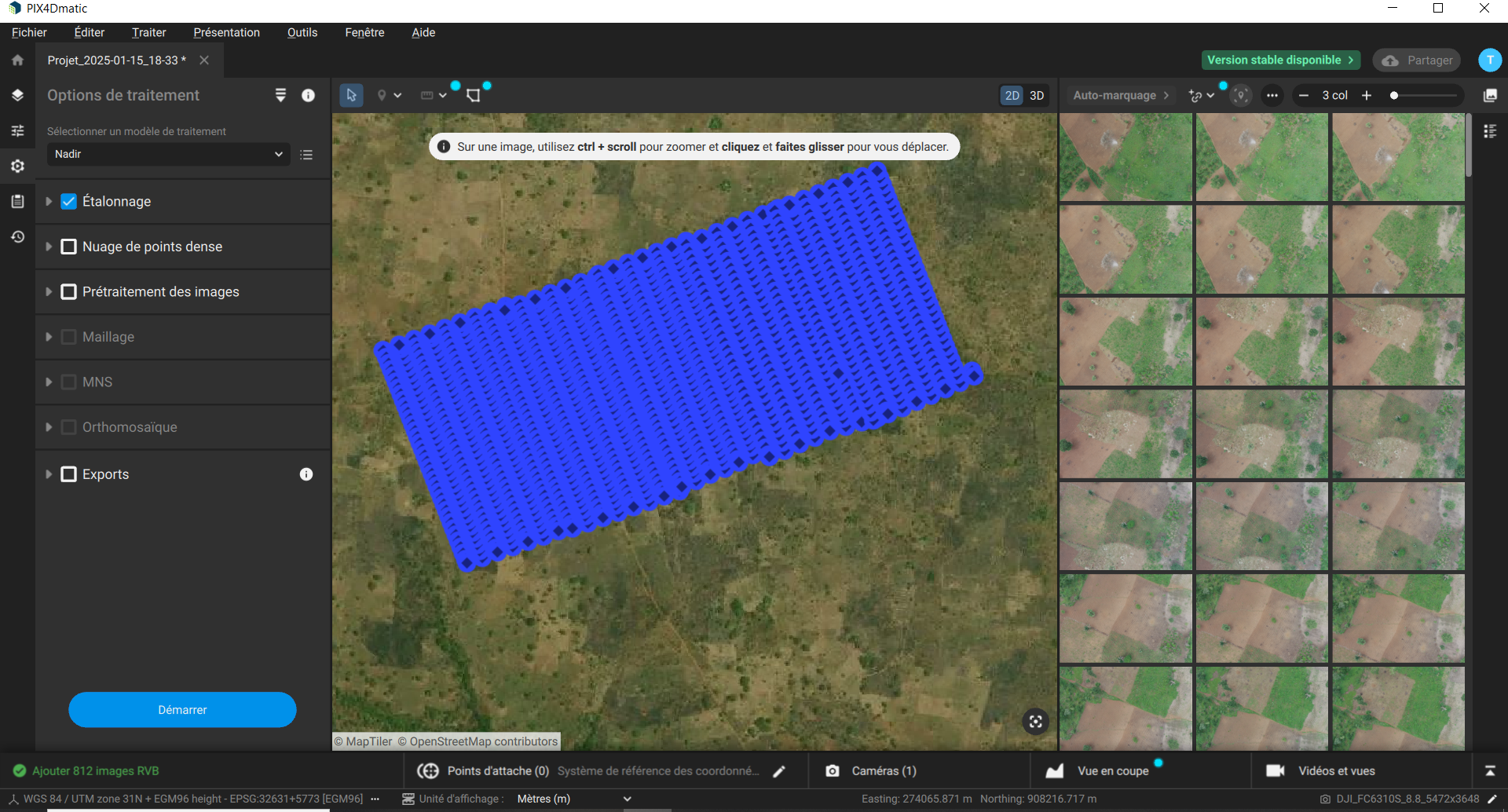
Task: Open the Présentation menu
Action: tap(226, 32)
